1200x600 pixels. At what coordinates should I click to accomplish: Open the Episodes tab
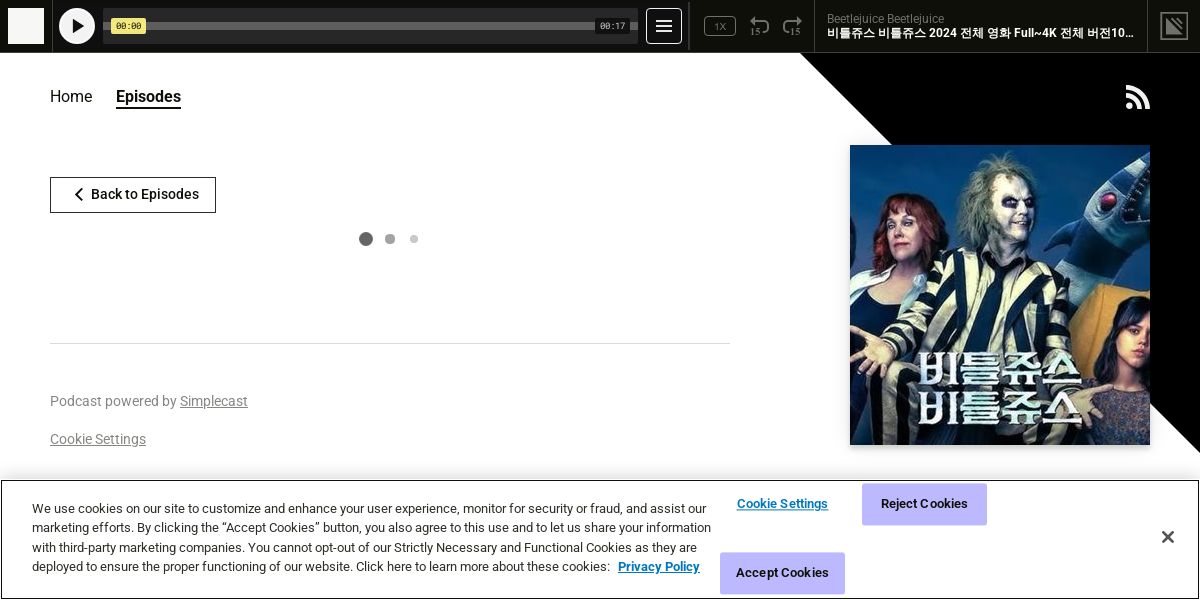click(148, 97)
